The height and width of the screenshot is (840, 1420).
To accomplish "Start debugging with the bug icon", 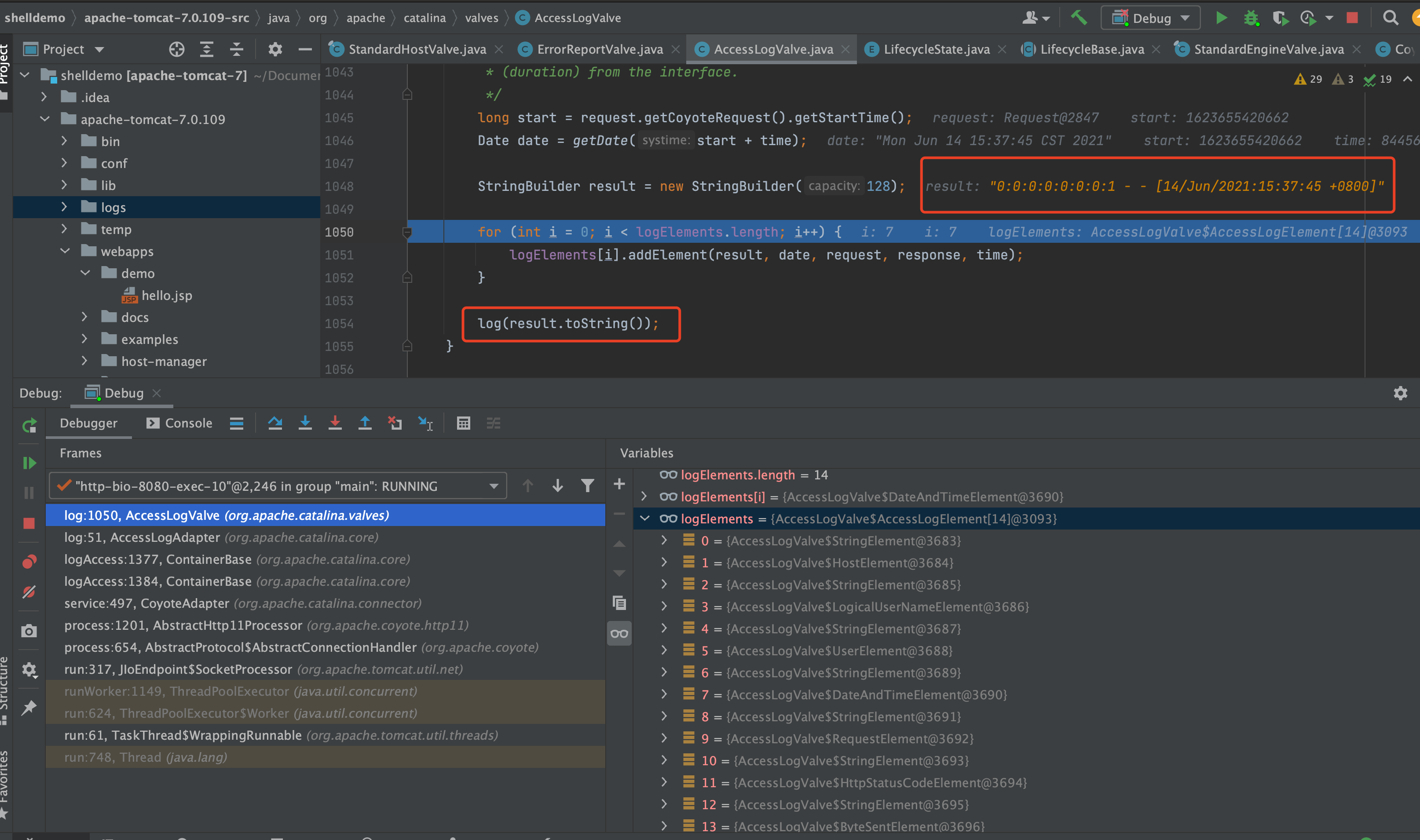I will (1251, 18).
